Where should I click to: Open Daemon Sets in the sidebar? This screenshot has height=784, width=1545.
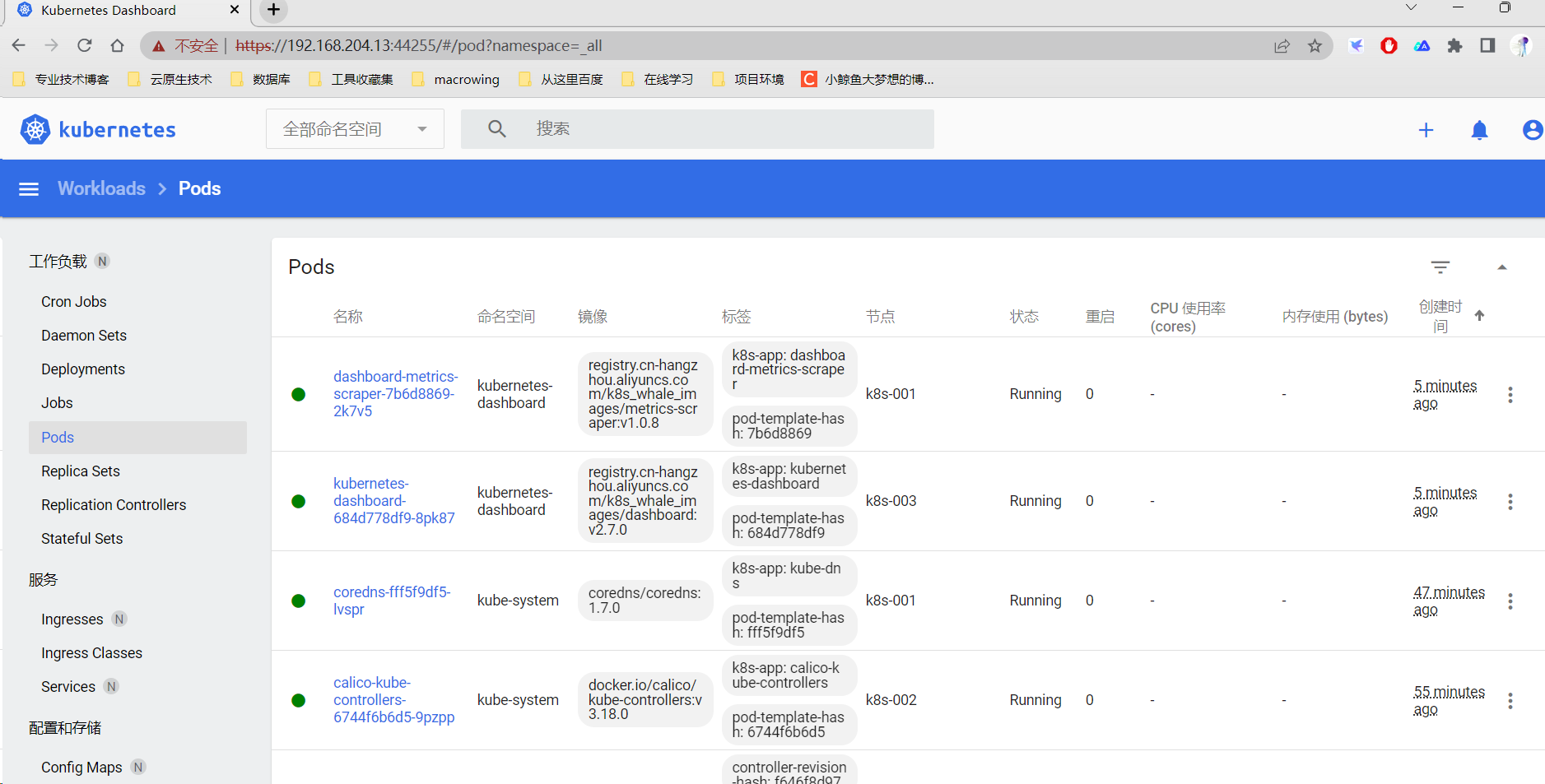pos(84,336)
